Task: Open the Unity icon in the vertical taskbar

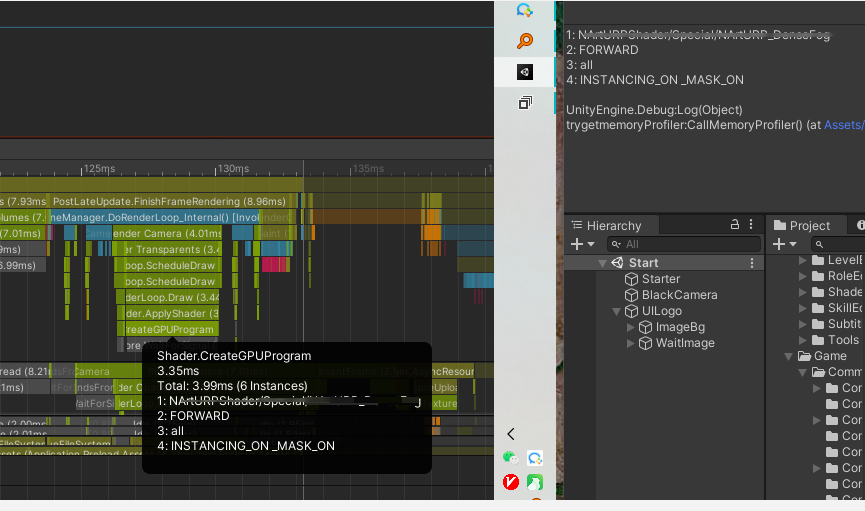Action: (x=525, y=72)
